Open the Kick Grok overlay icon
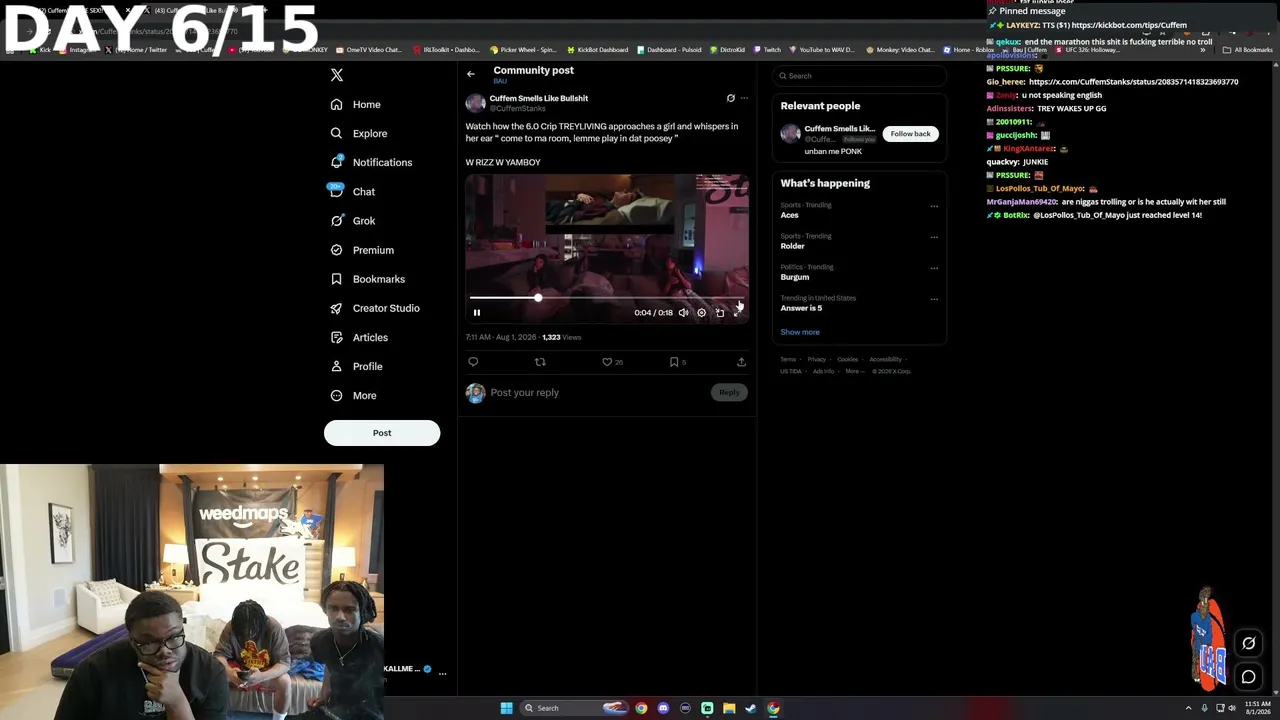The image size is (1280, 720). (x=1248, y=643)
